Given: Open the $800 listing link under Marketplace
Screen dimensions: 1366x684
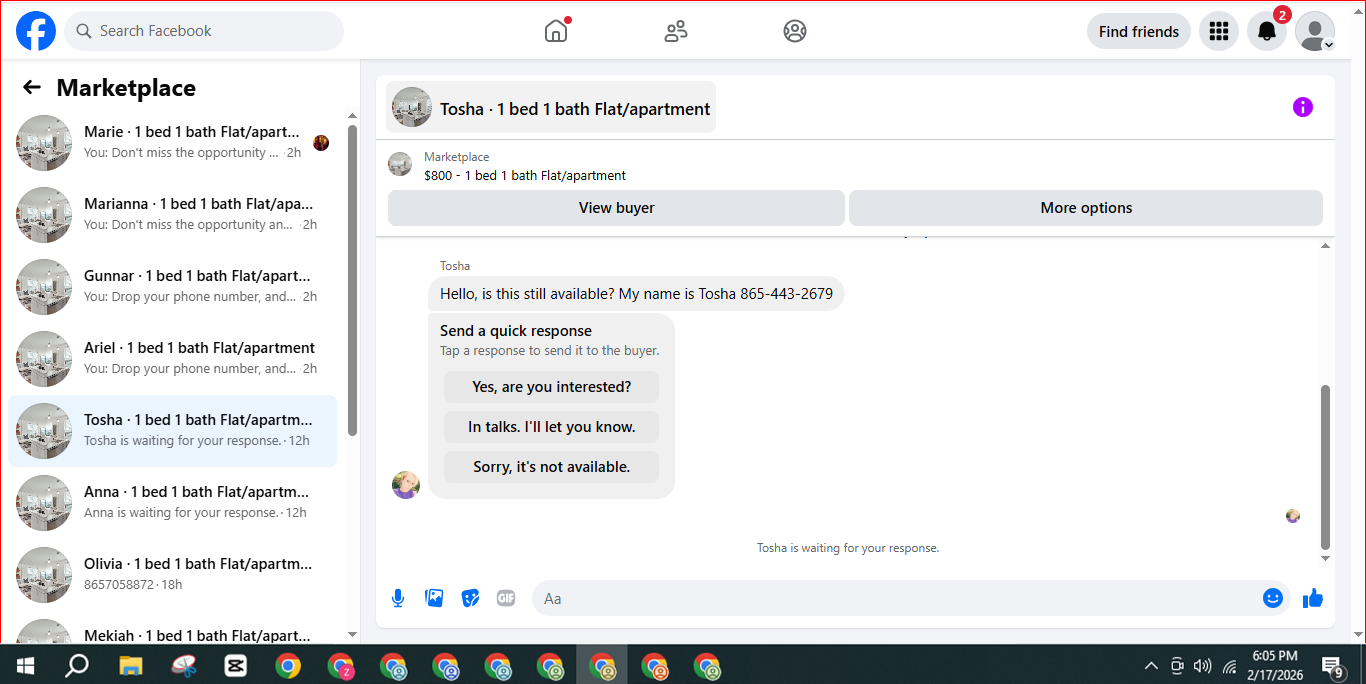Looking at the screenshot, I should tap(525, 175).
